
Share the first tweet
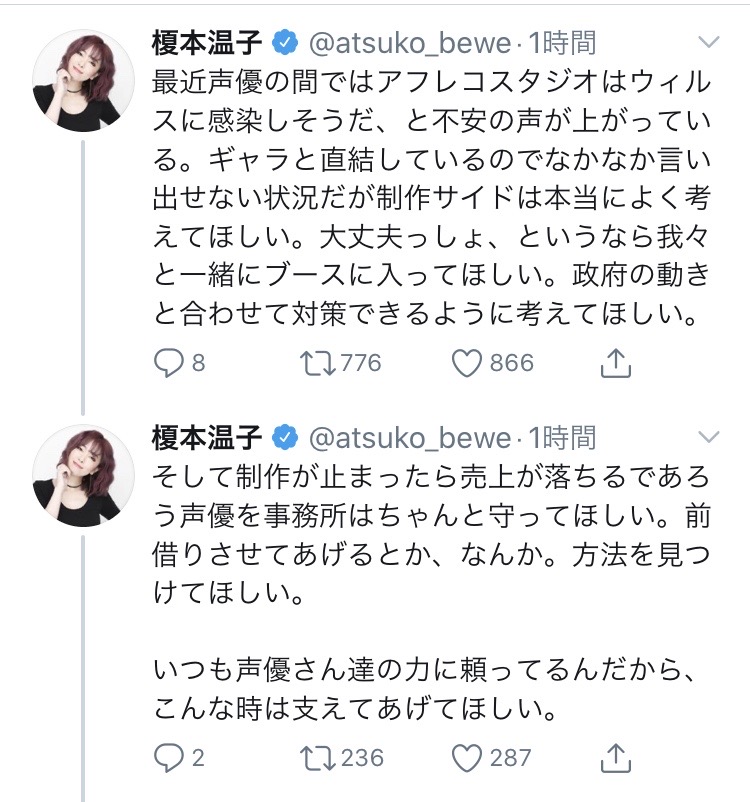click(614, 363)
